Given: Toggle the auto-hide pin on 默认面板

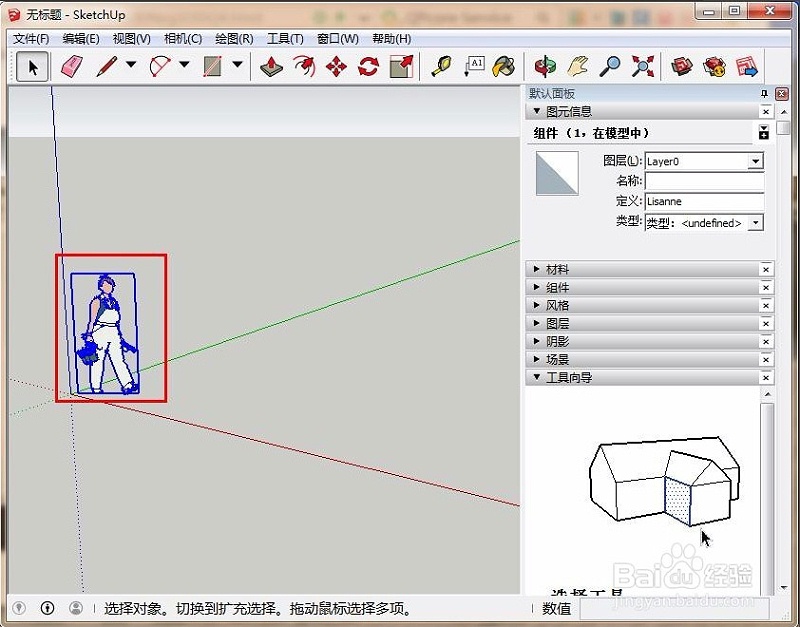Looking at the screenshot, I should [764, 93].
